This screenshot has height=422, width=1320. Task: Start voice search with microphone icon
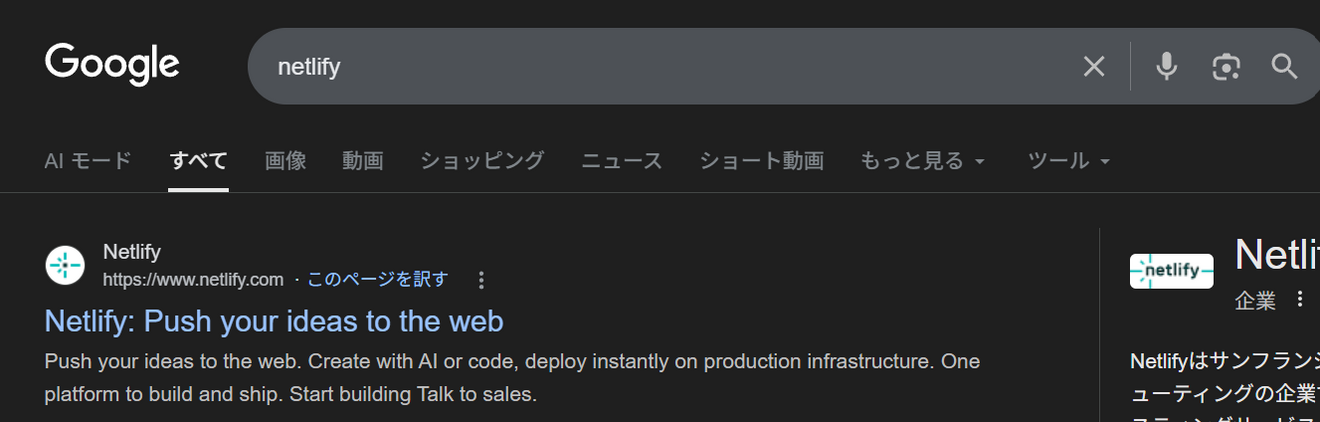tap(1166, 67)
